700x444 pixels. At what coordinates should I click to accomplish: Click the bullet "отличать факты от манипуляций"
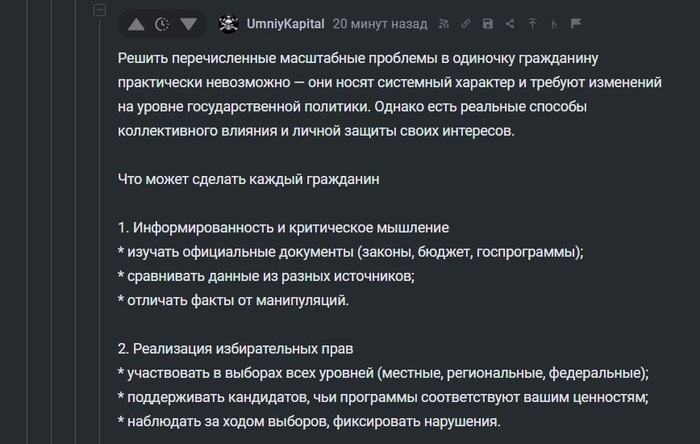[233, 300]
